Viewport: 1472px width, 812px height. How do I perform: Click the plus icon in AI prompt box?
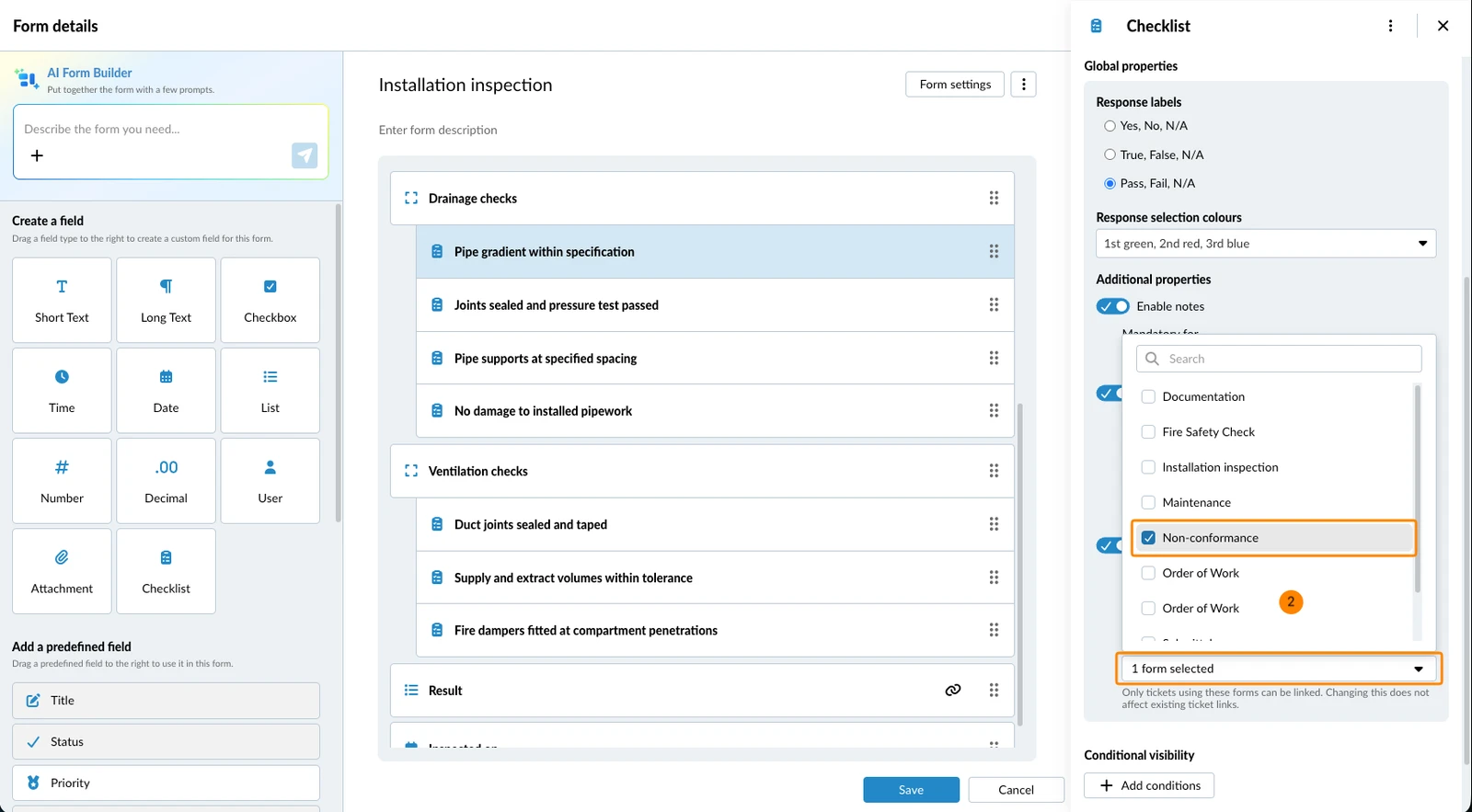pos(37,155)
